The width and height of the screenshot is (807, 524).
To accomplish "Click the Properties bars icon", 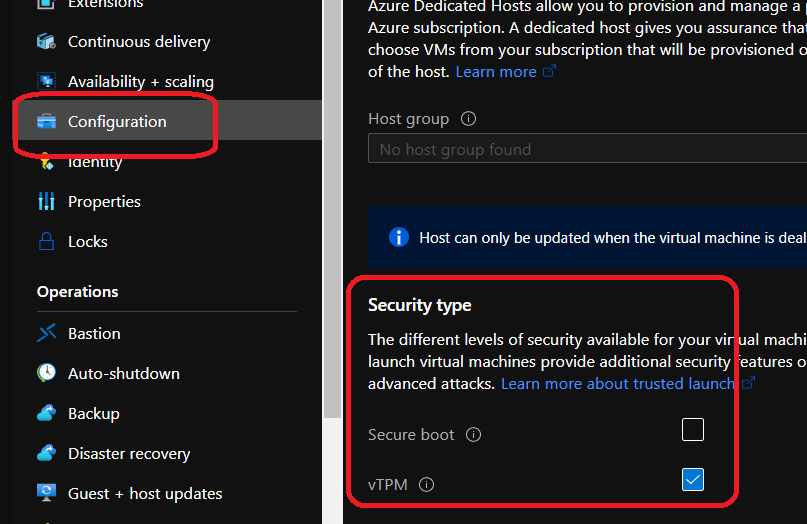I will point(46,202).
